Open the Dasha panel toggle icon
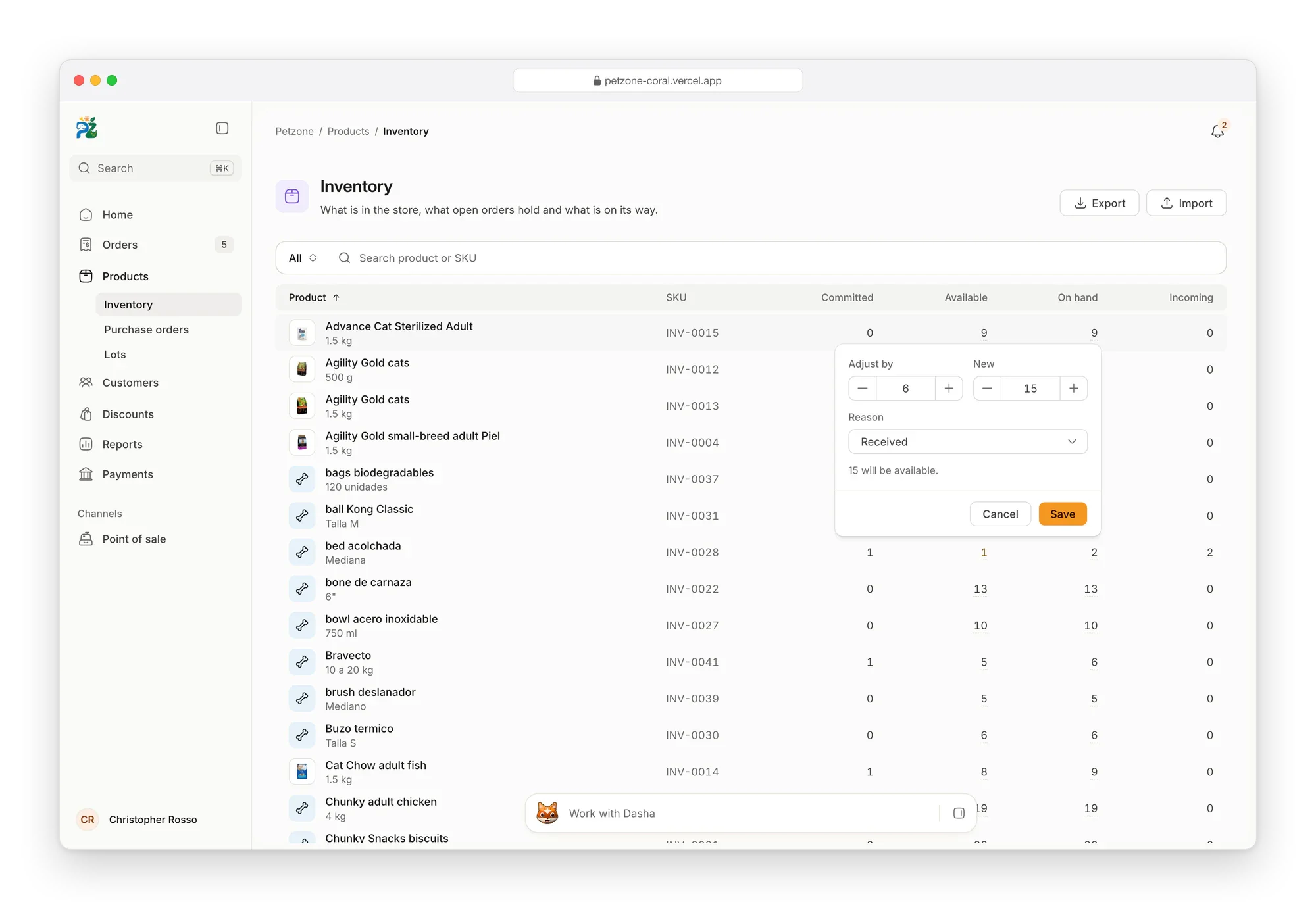This screenshot has width=1316, height=909. [959, 814]
